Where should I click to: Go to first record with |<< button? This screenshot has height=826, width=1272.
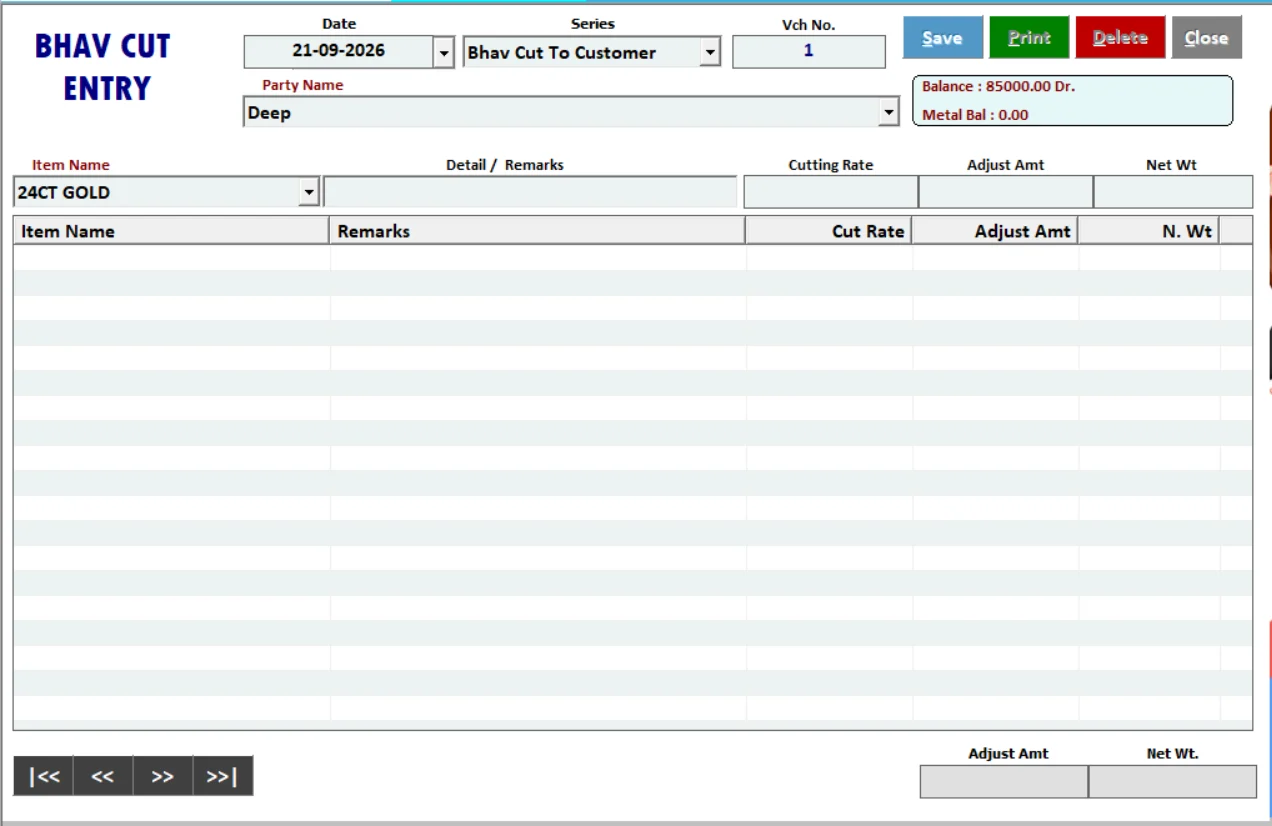click(x=43, y=776)
